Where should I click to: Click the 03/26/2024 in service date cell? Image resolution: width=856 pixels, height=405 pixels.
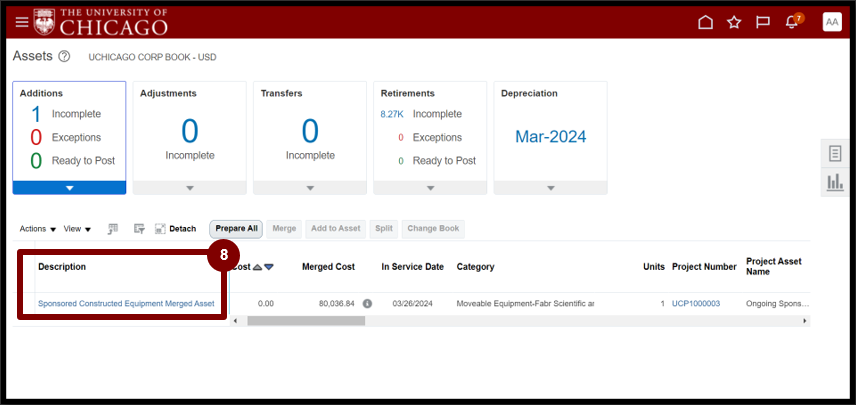pyautogui.click(x=412, y=303)
